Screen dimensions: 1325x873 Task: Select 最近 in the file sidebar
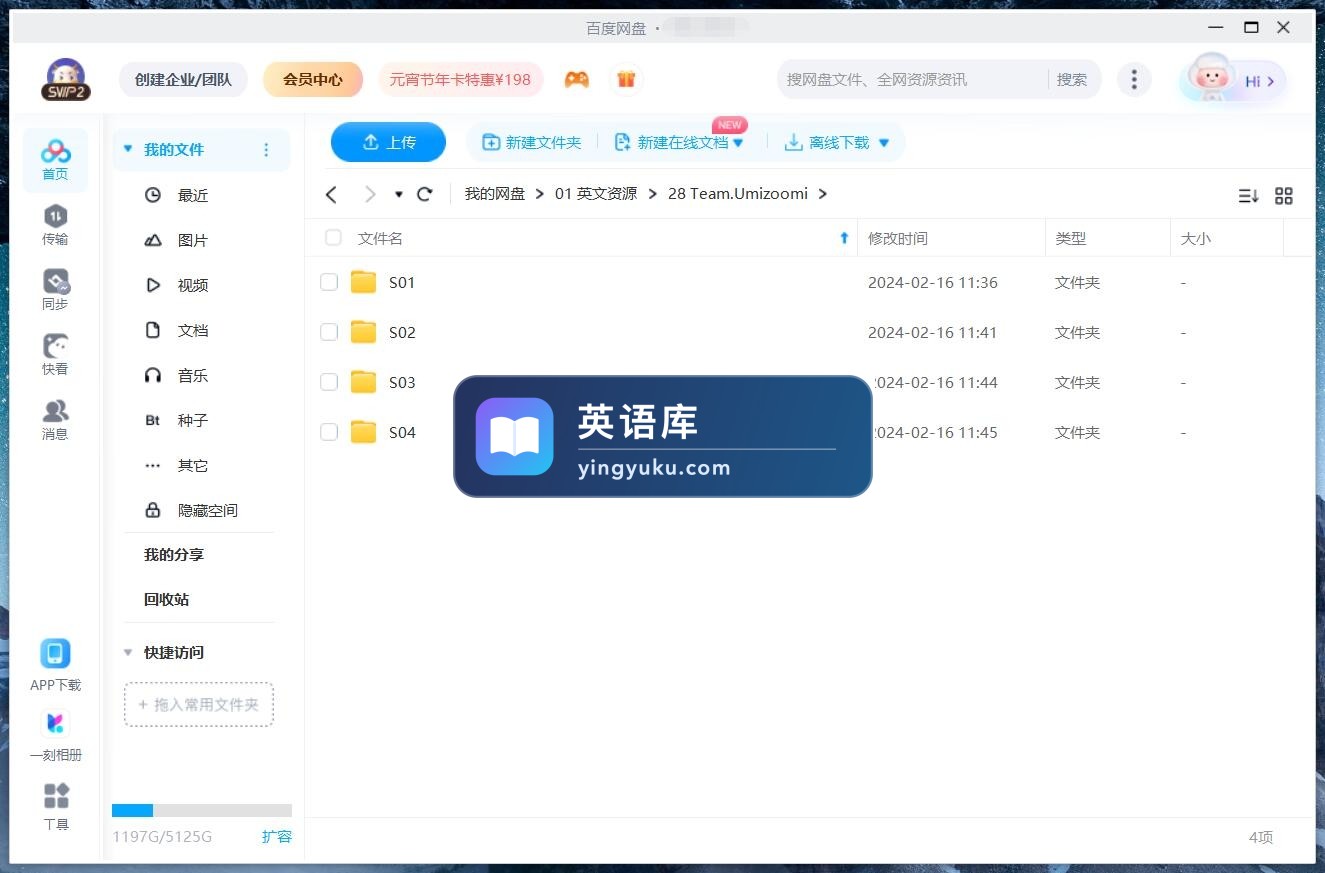(x=193, y=195)
